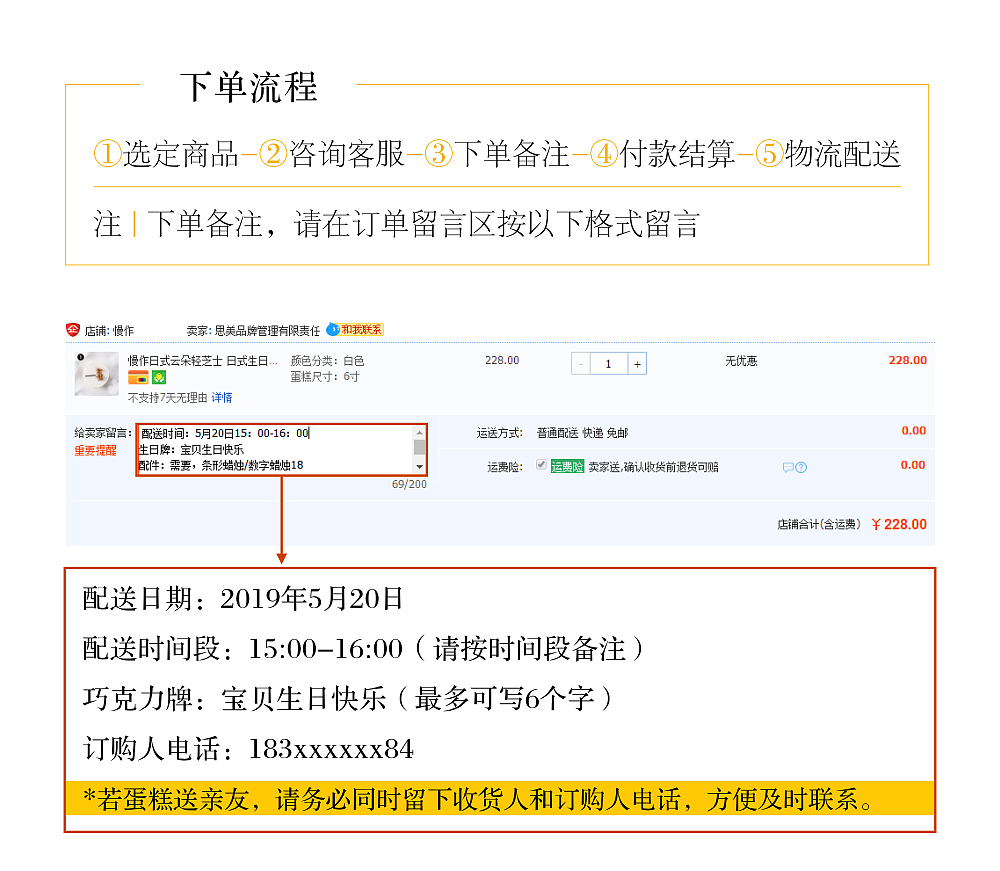Click the 69/200 character counter
Screen dimensions: 1000x871
409,485
